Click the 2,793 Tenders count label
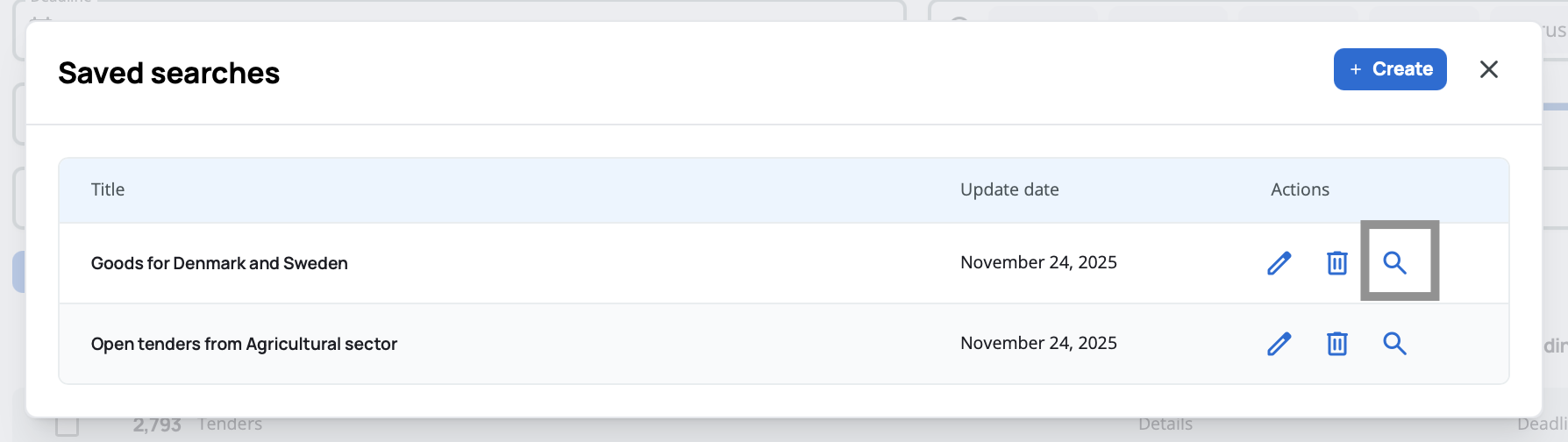 coord(197,425)
